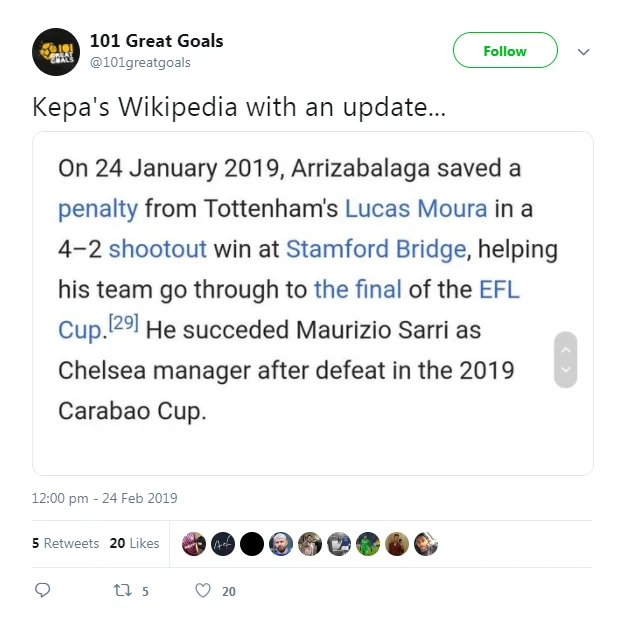Like the tweet with the heart icon
Screen dimensions: 619x628
click(204, 590)
